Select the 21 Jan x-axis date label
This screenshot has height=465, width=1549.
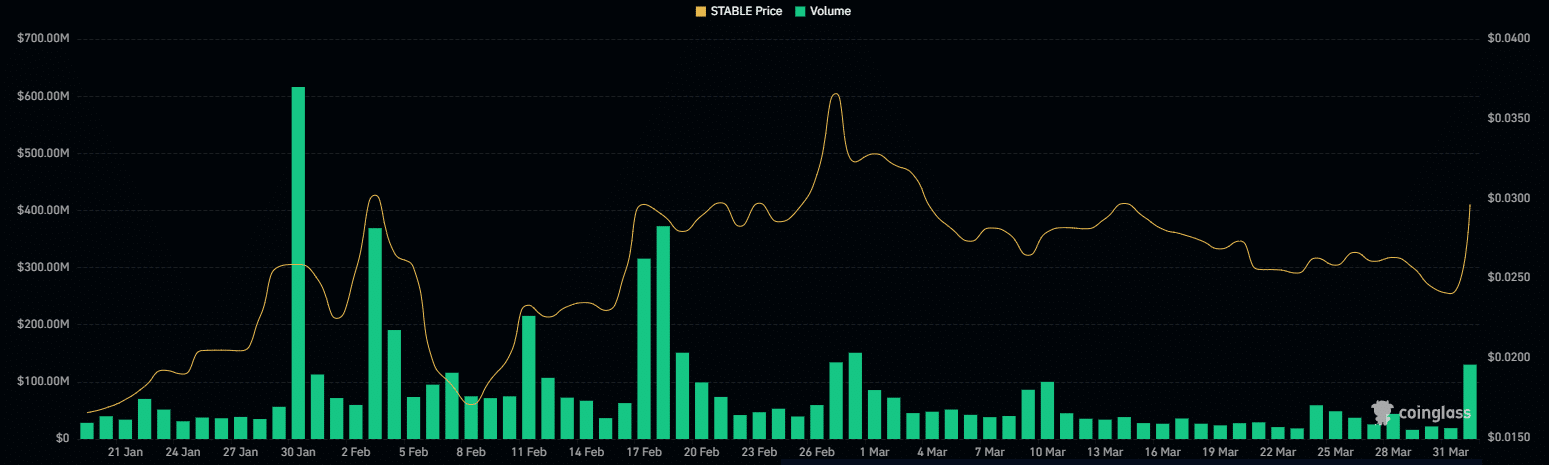coord(125,452)
